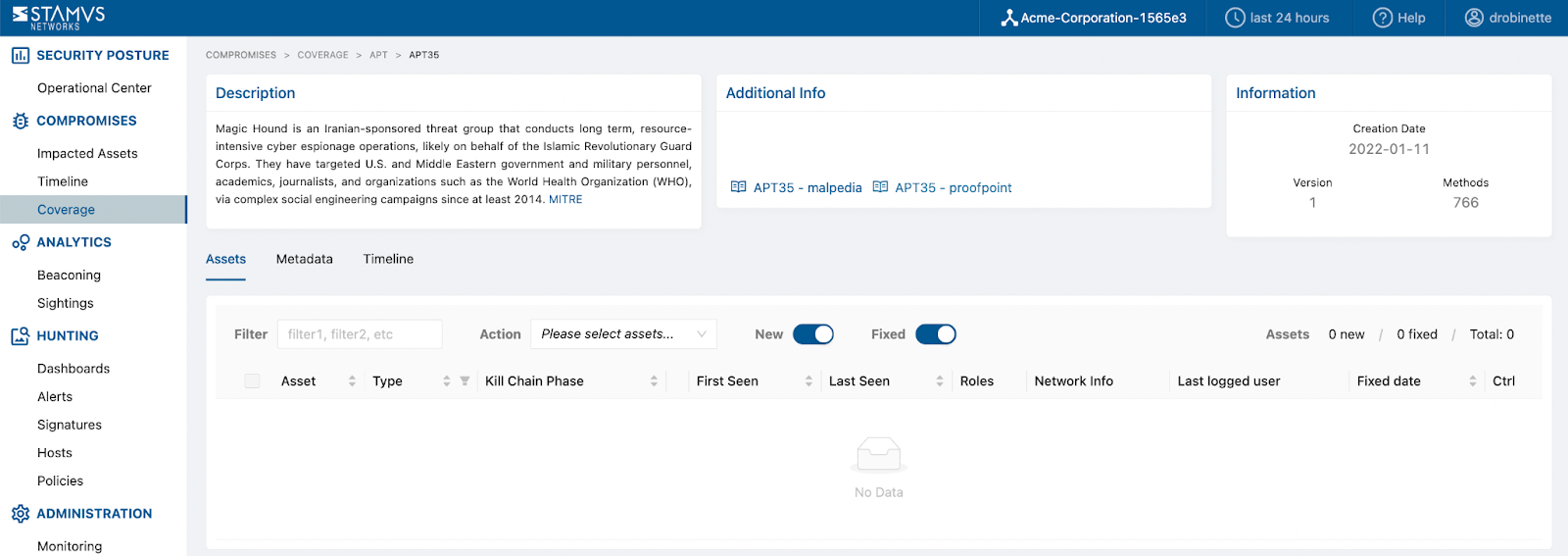Sort by Last Seen arrows
This screenshot has width=1568, height=556.
click(940, 381)
